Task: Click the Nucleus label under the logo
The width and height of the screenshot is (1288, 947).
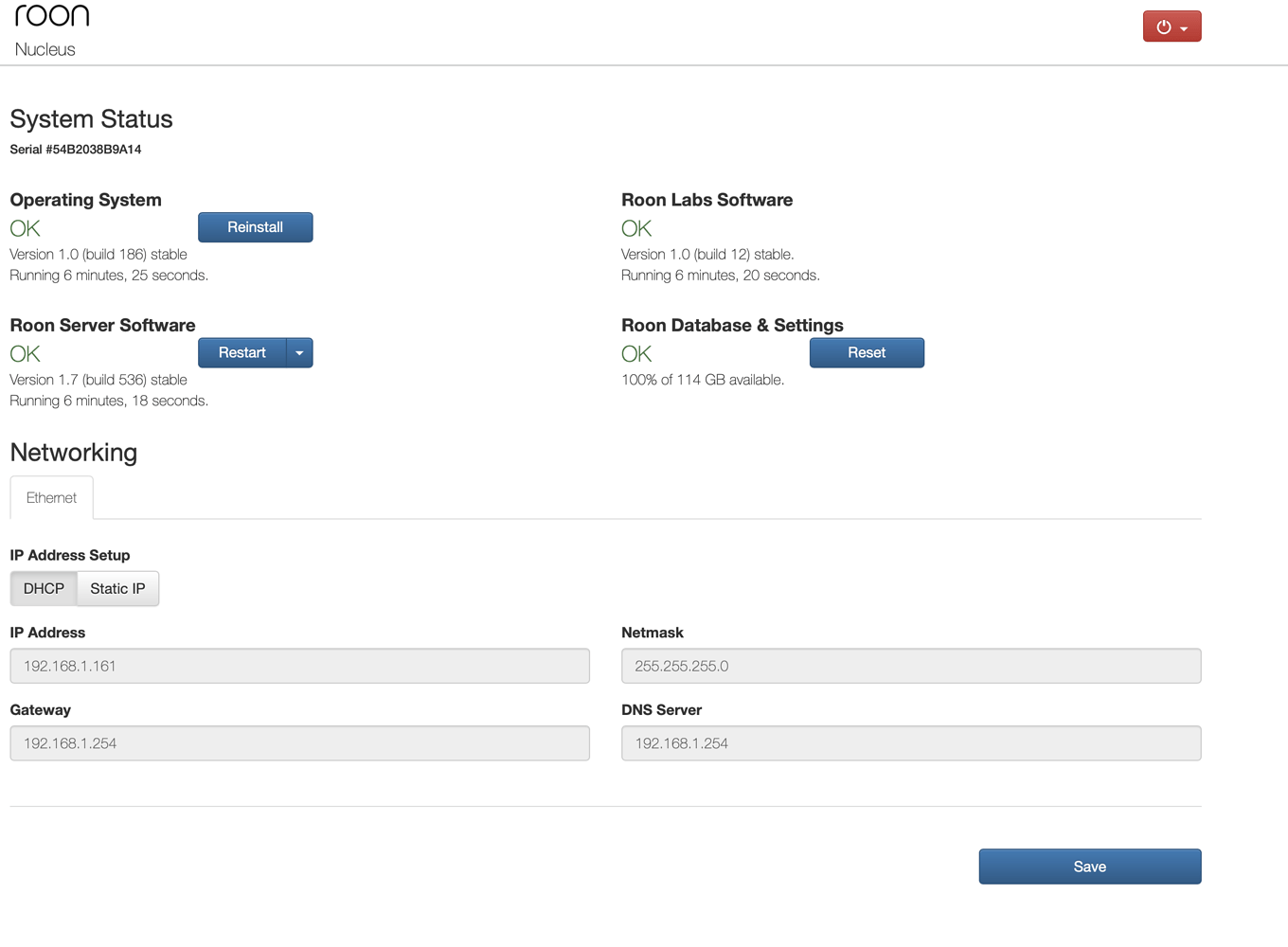Action: (x=46, y=49)
